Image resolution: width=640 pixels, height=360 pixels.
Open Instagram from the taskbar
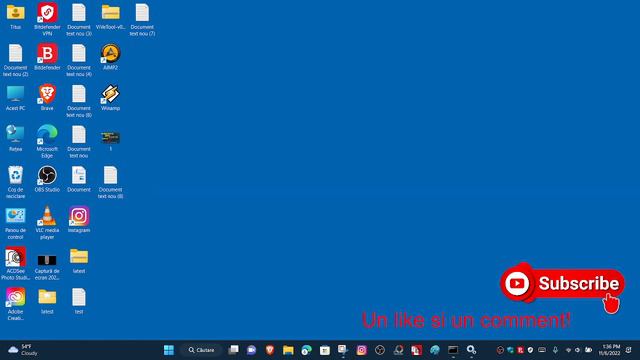(x=362, y=350)
